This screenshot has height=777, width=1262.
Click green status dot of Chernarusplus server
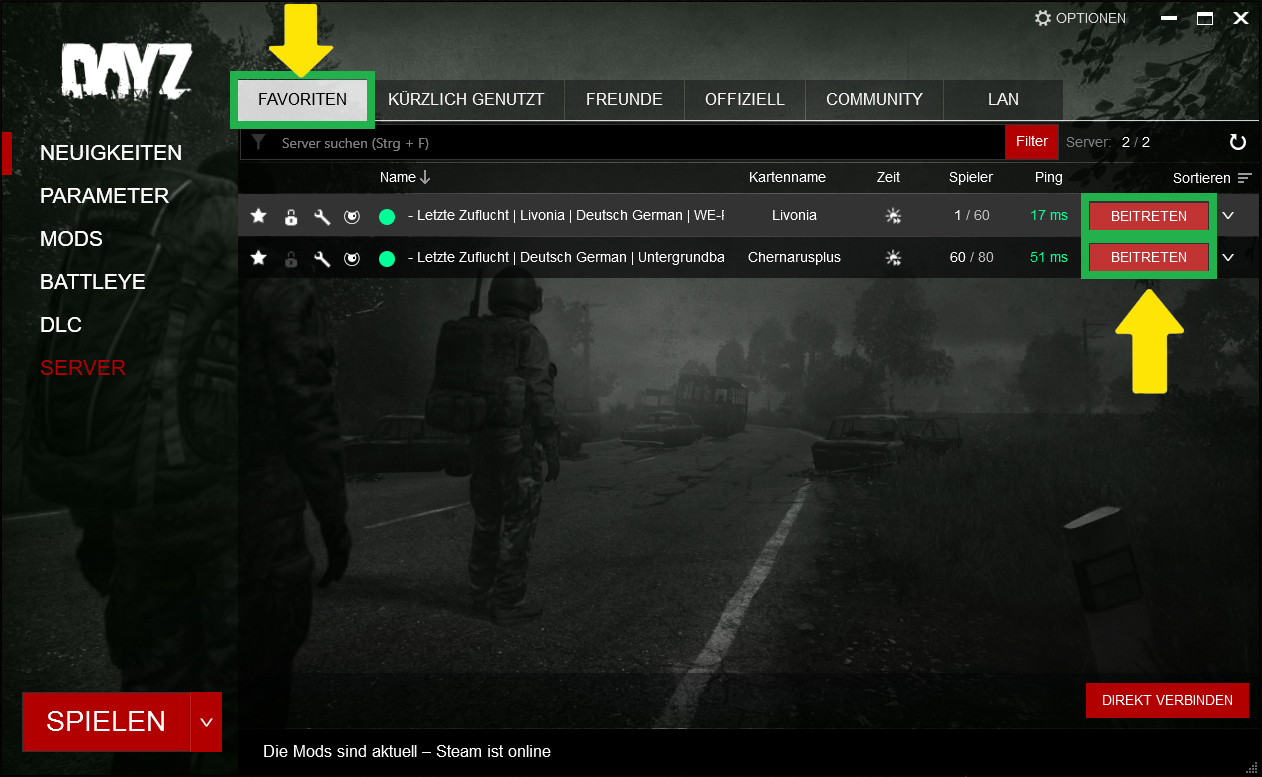(387, 258)
